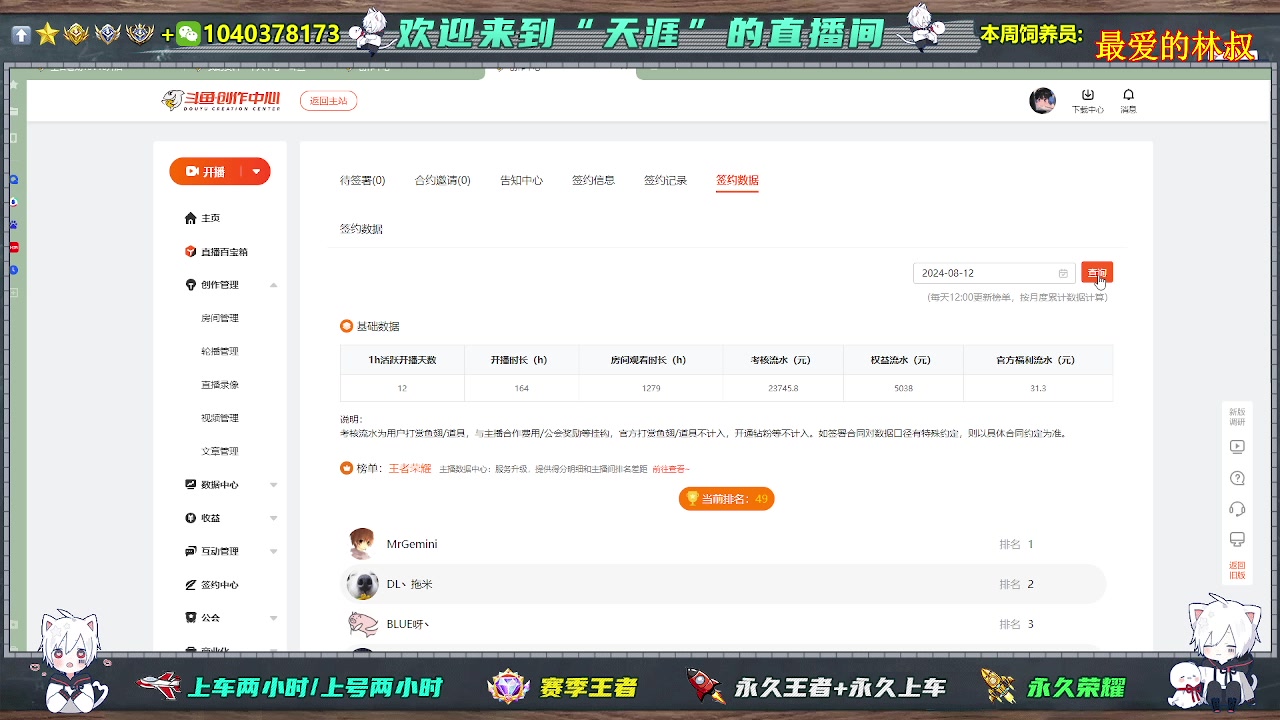Click the 返回主站 button
Viewport: 1280px width, 720px height.
tap(328, 101)
